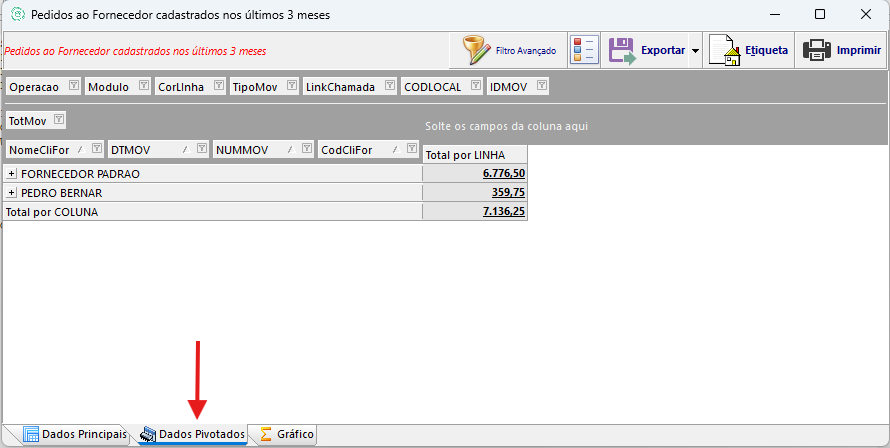Open filter icon on CODLOCAL field
This screenshot has height=448, width=890.
(476, 86)
